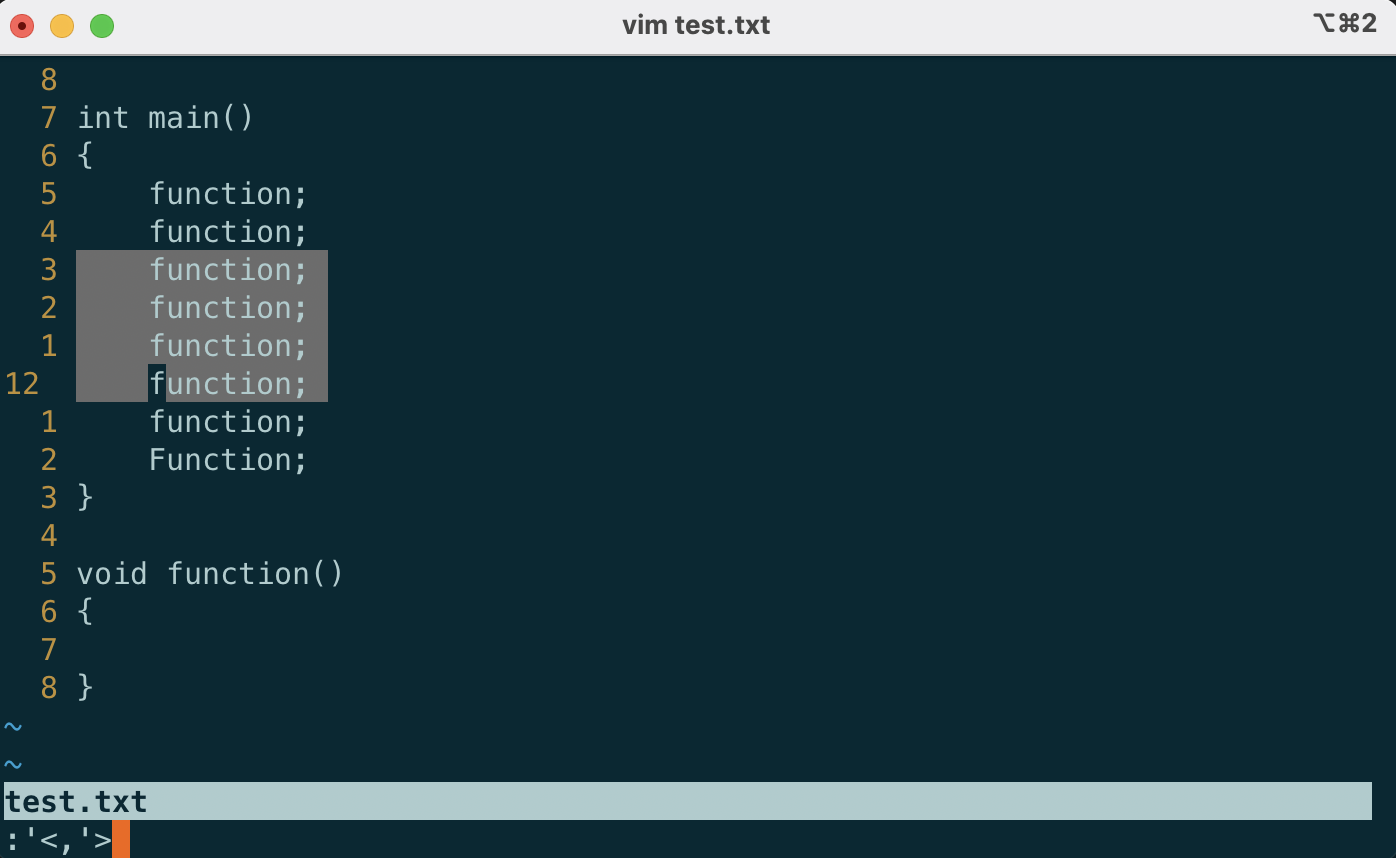This screenshot has height=858, width=1396.
Task: Click the :'<,'> command-line range text
Action: coord(58,839)
